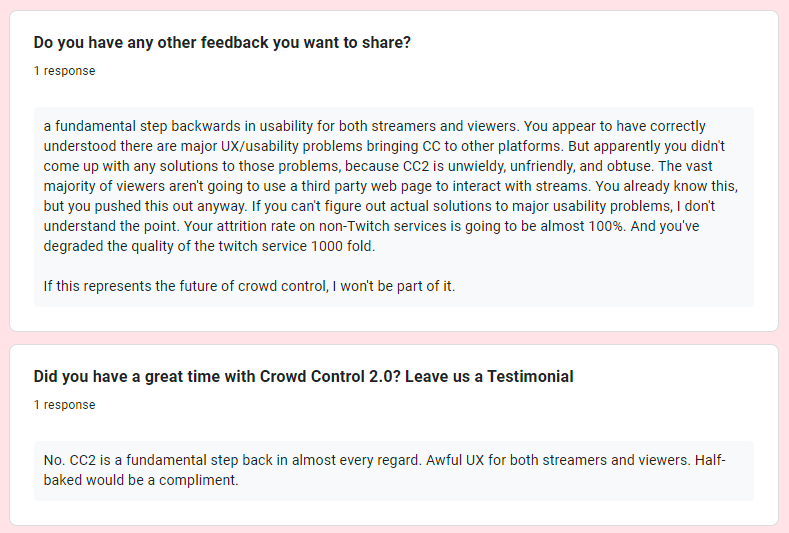Click the '100%' figure in the feedback response
Image resolution: width=789 pixels, height=533 pixels.
606,226
